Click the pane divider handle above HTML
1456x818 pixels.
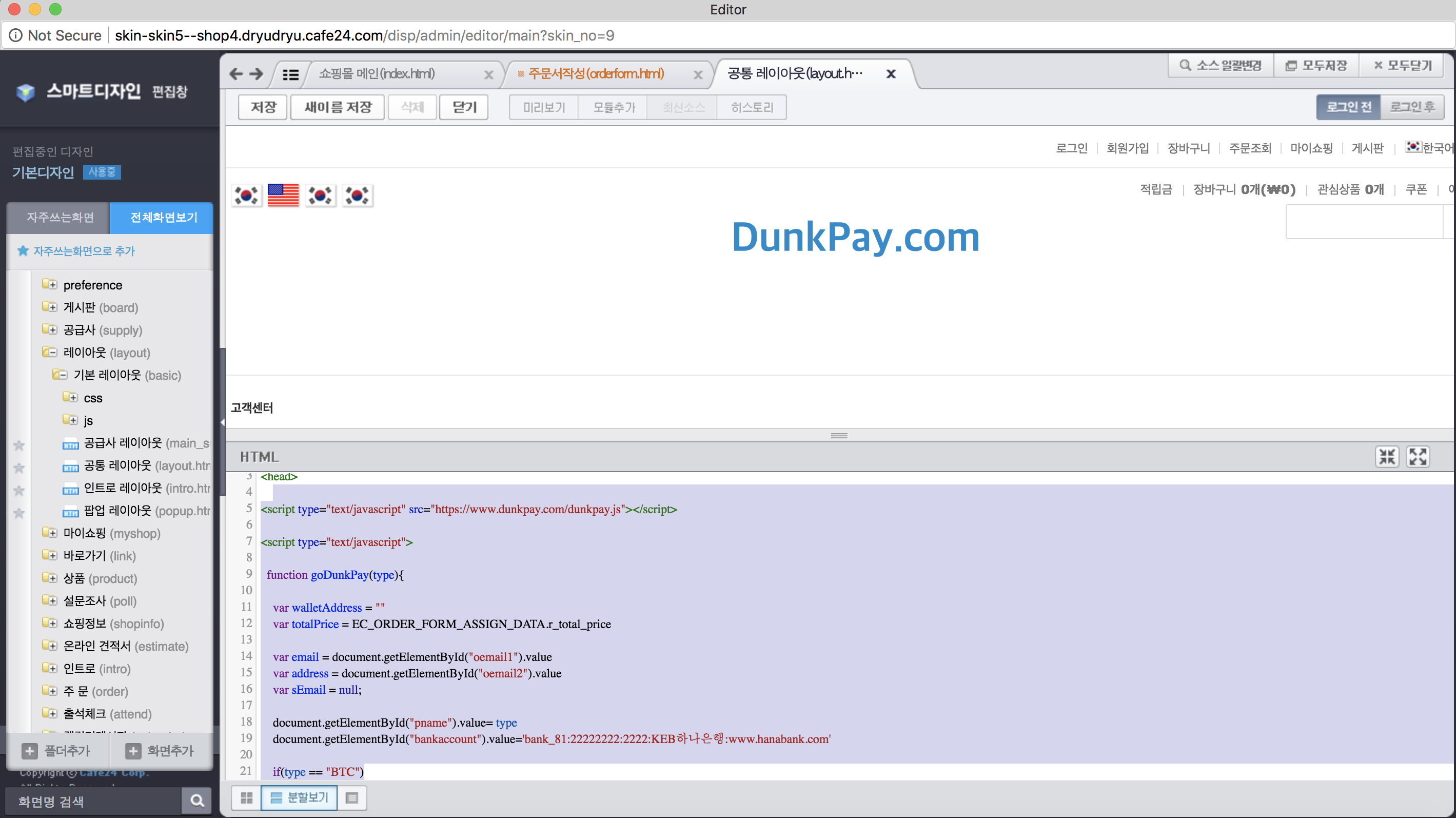point(839,435)
